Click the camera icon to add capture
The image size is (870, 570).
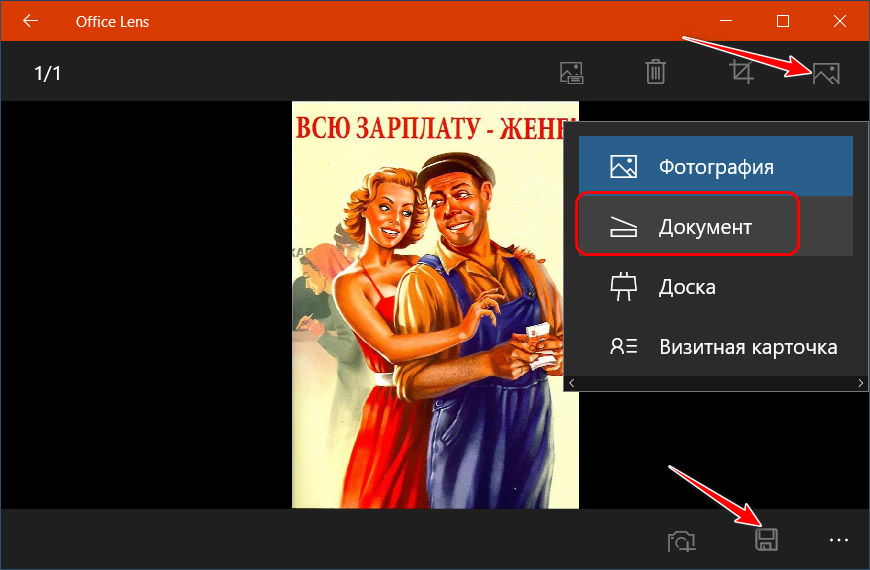681,541
